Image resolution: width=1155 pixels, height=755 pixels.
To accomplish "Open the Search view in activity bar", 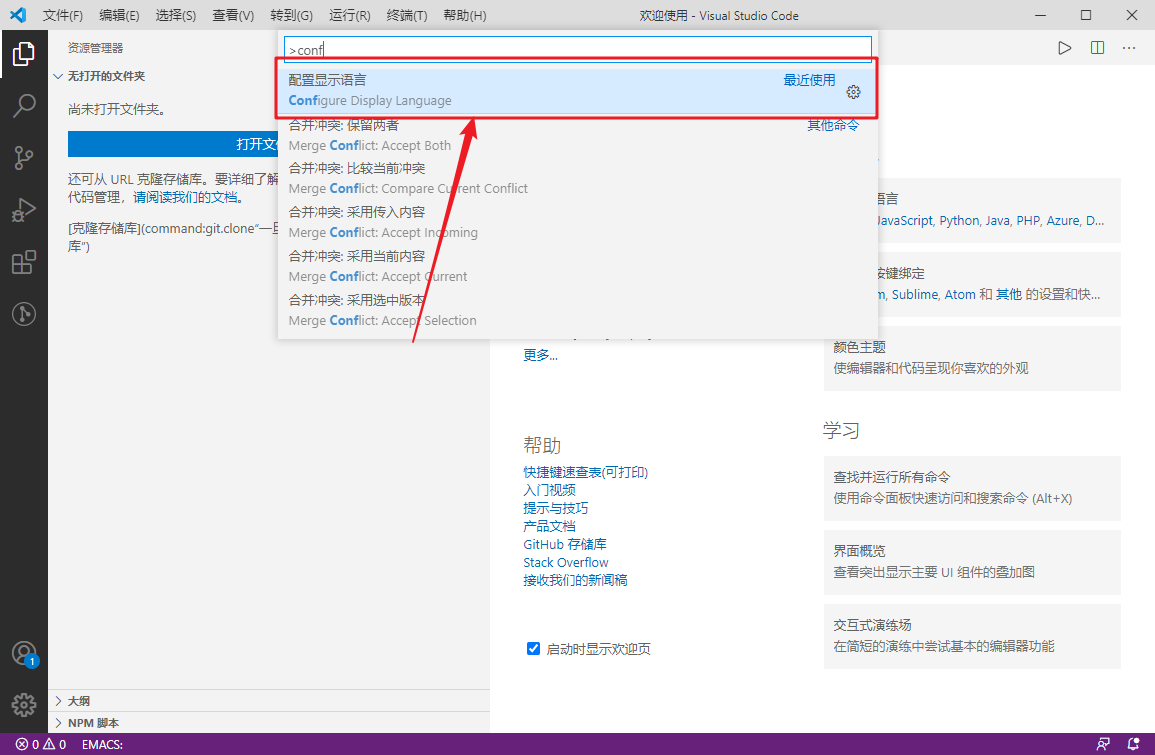I will [24, 106].
